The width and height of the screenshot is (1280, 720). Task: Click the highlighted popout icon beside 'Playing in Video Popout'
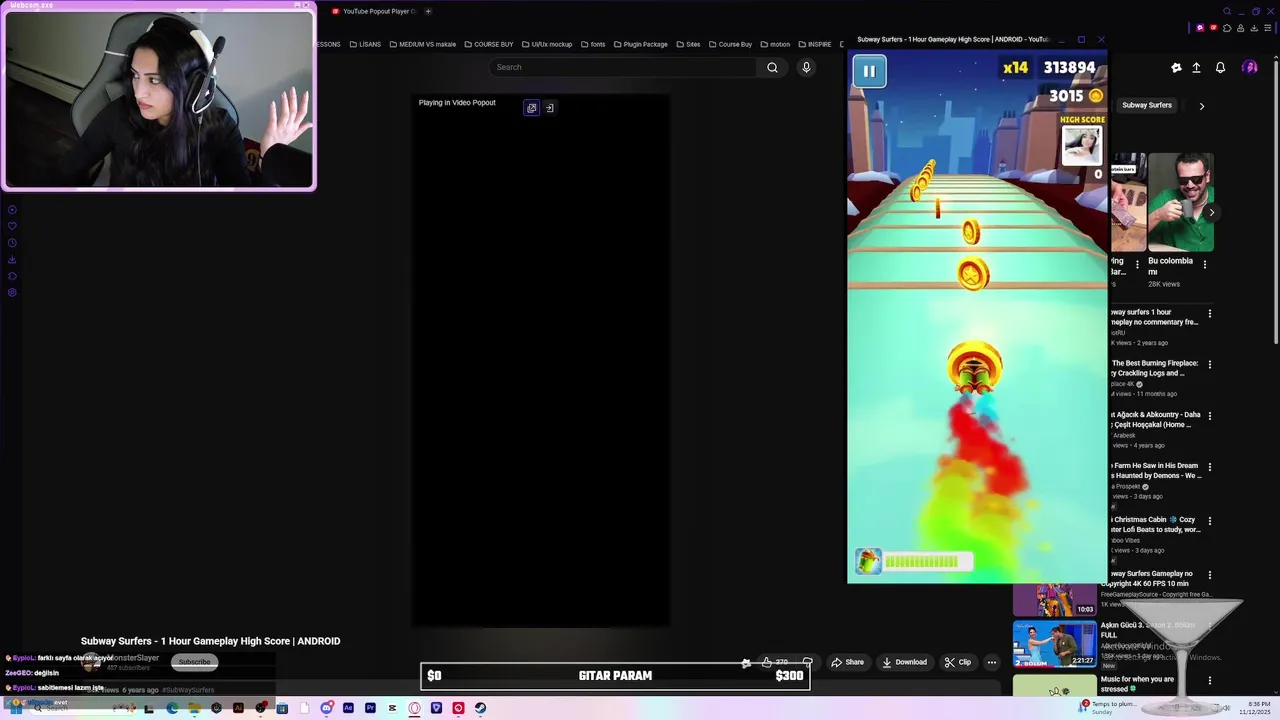(532, 108)
